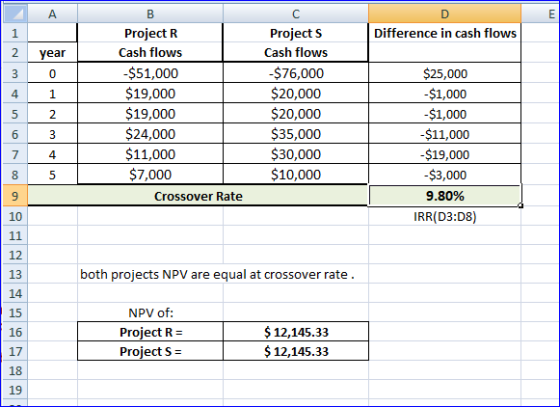Select the -$1,000 cell in row 4
560x407 pixels.
[445, 93]
